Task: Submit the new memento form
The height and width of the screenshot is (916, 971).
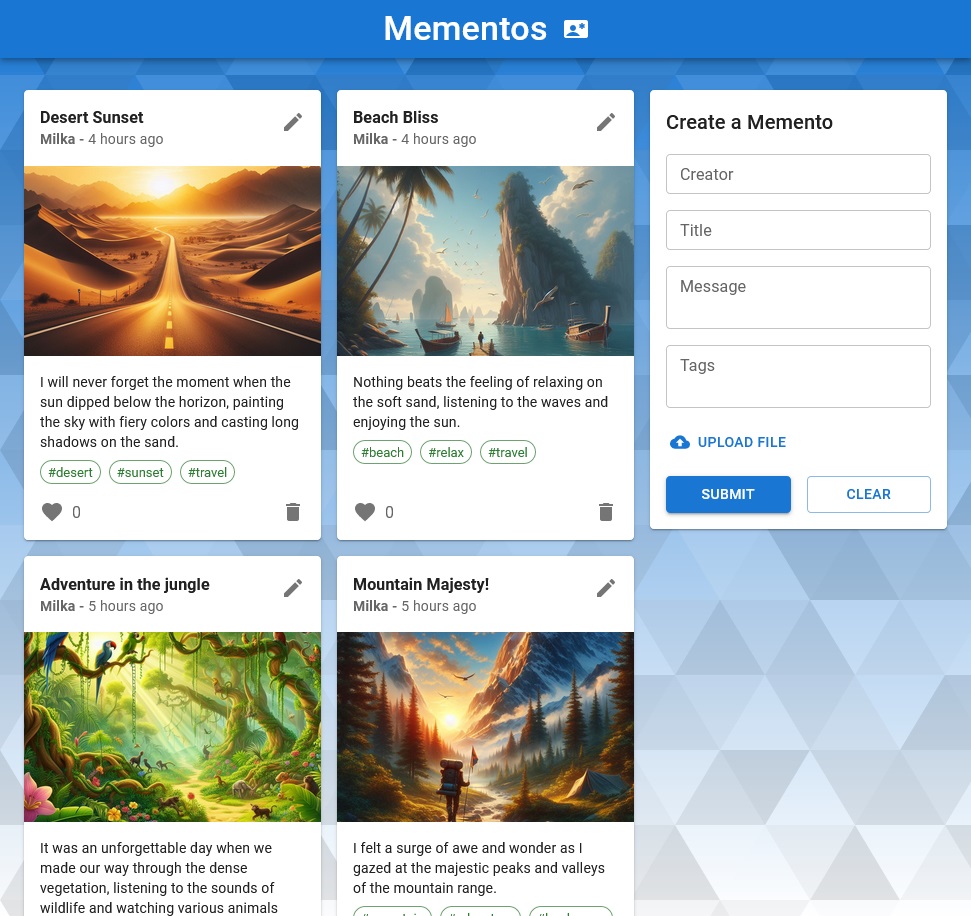Action: click(728, 494)
